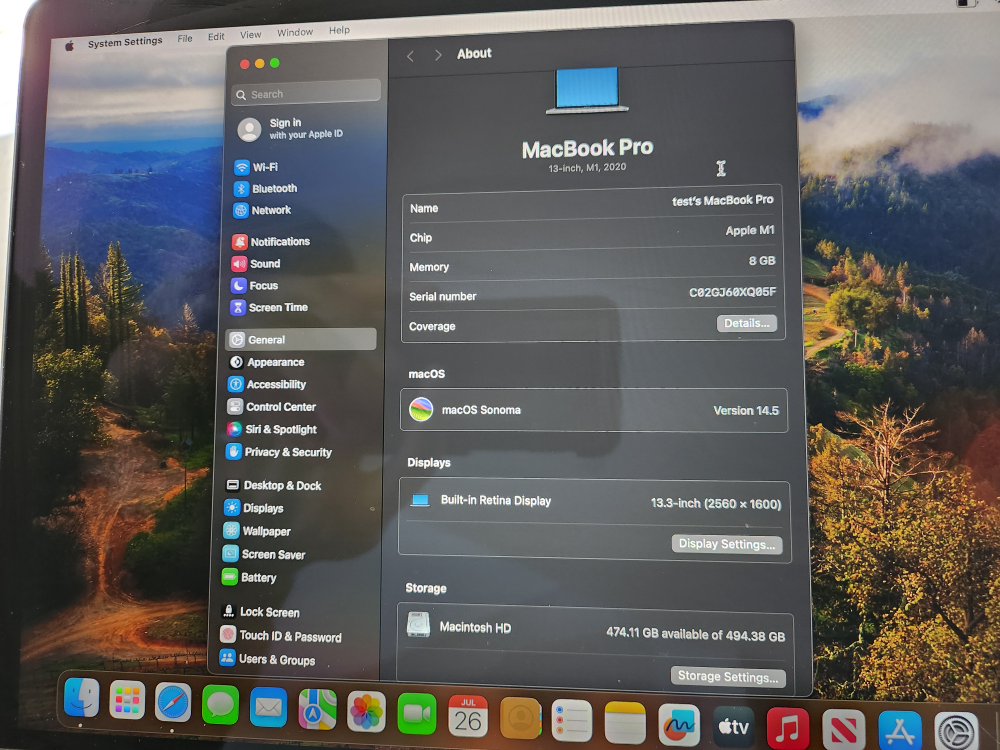Sign in with your Apple ID
The width and height of the screenshot is (1000, 750).
[x=290, y=128]
